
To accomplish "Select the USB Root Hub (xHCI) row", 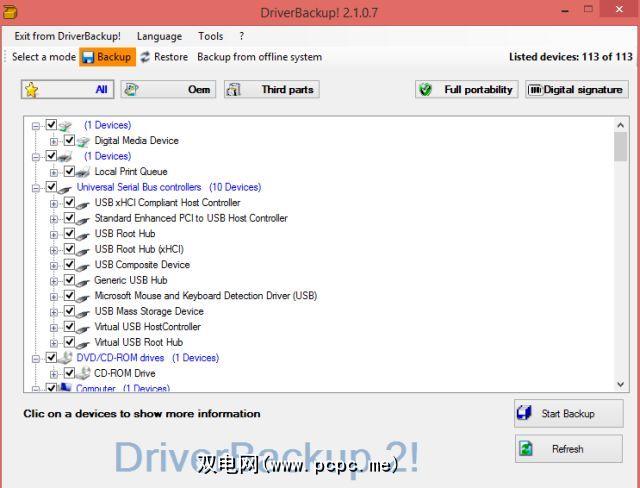I will pyautogui.click(x=139, y=249).
